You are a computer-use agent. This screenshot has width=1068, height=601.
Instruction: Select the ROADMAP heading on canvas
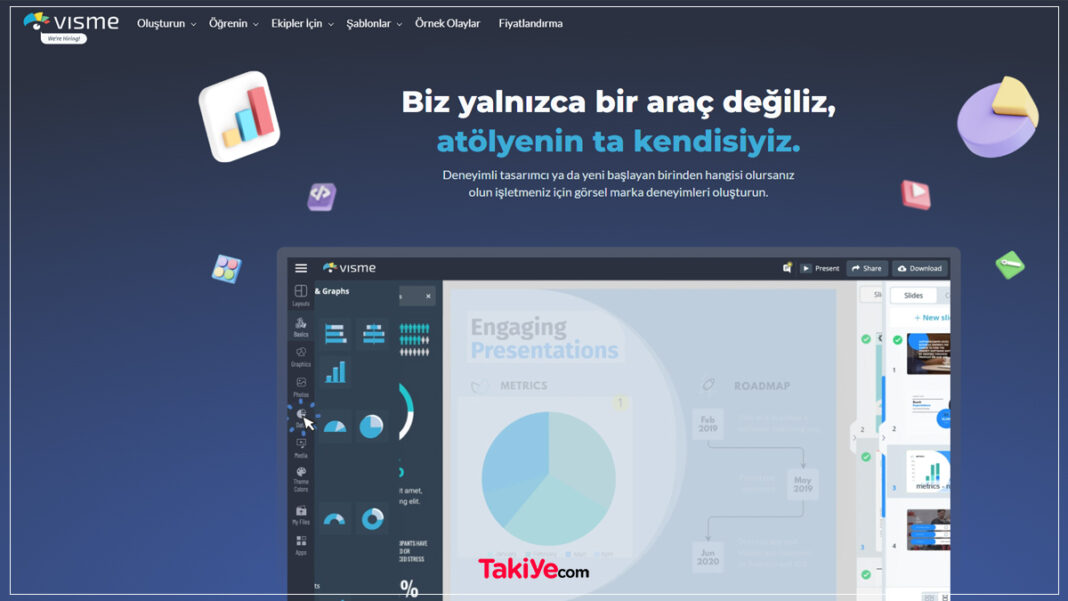[761, 386]
